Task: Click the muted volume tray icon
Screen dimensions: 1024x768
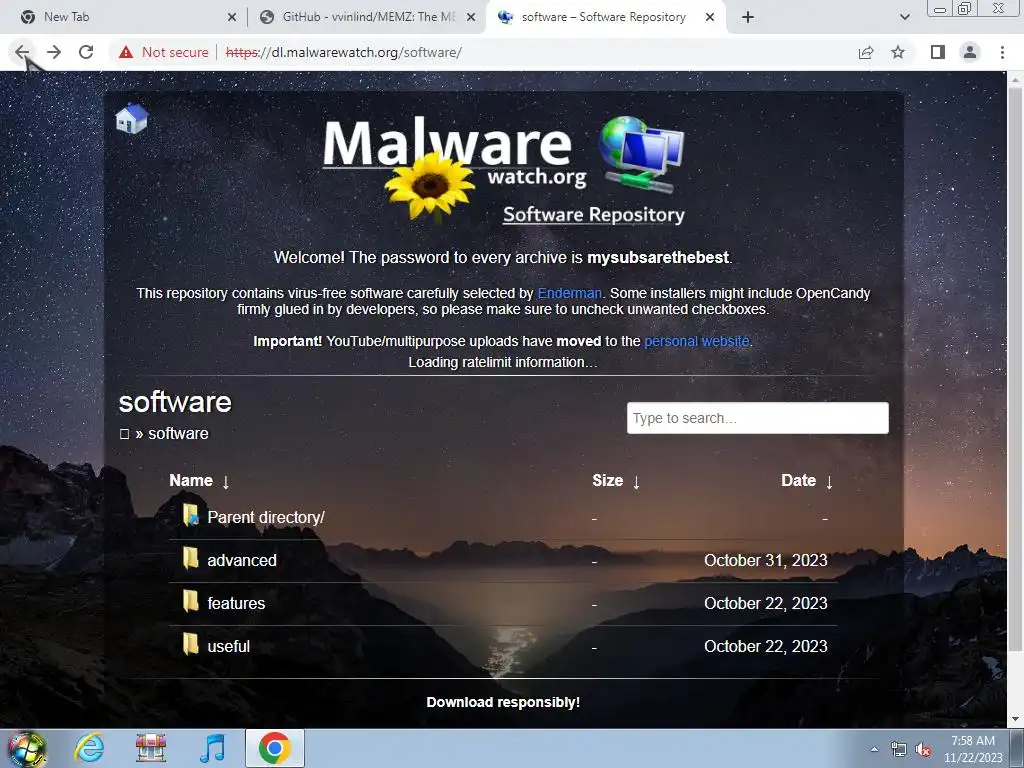Action: point(923,750)
